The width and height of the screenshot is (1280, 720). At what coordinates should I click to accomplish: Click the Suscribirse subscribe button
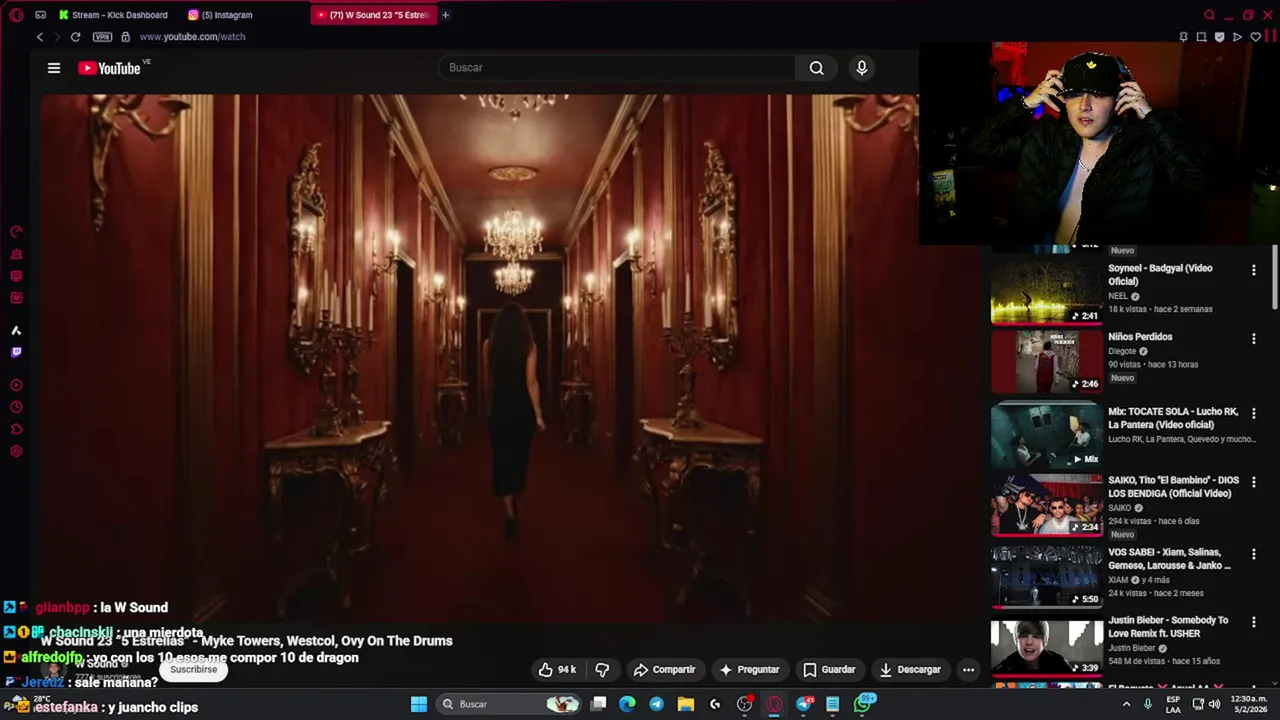[193, 669]
